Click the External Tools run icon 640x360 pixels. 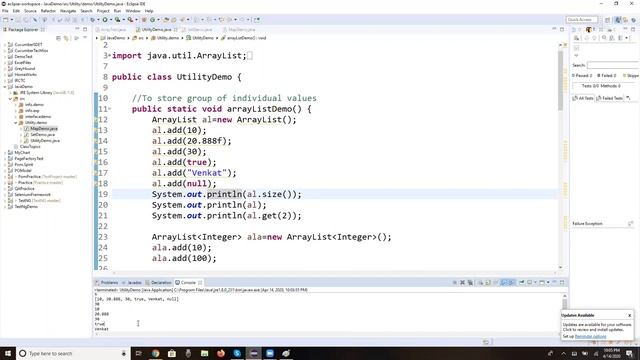[x=130, y=20]
